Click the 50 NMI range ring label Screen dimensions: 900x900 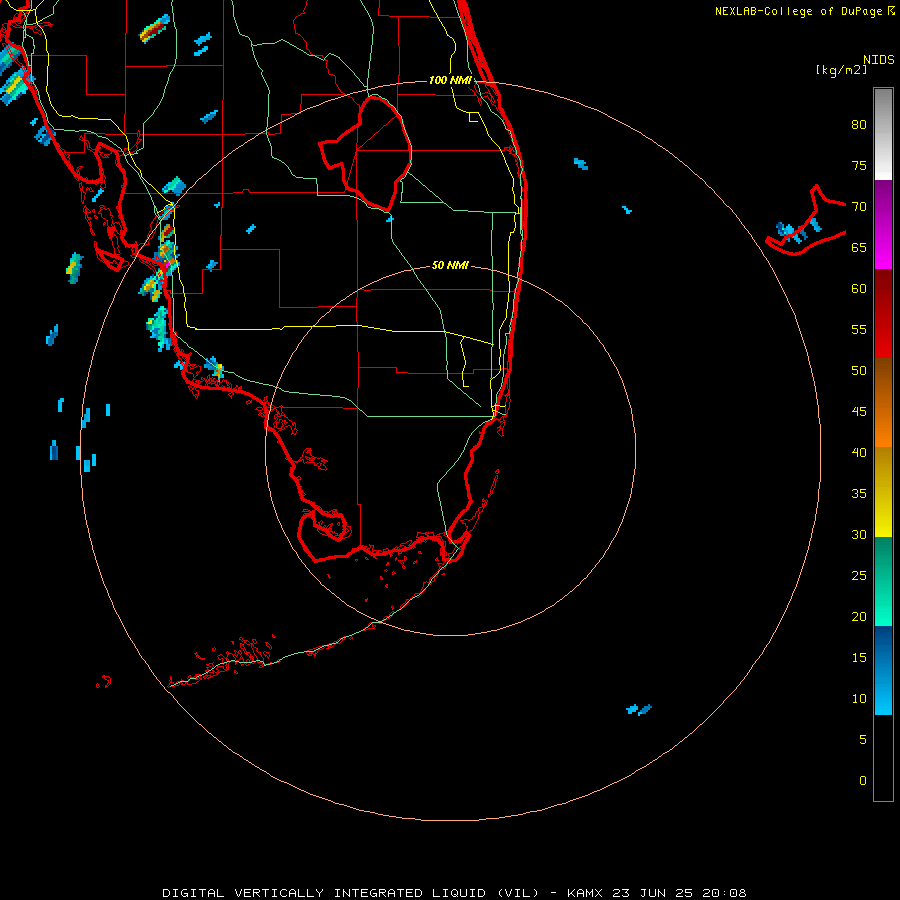point(450,265)
